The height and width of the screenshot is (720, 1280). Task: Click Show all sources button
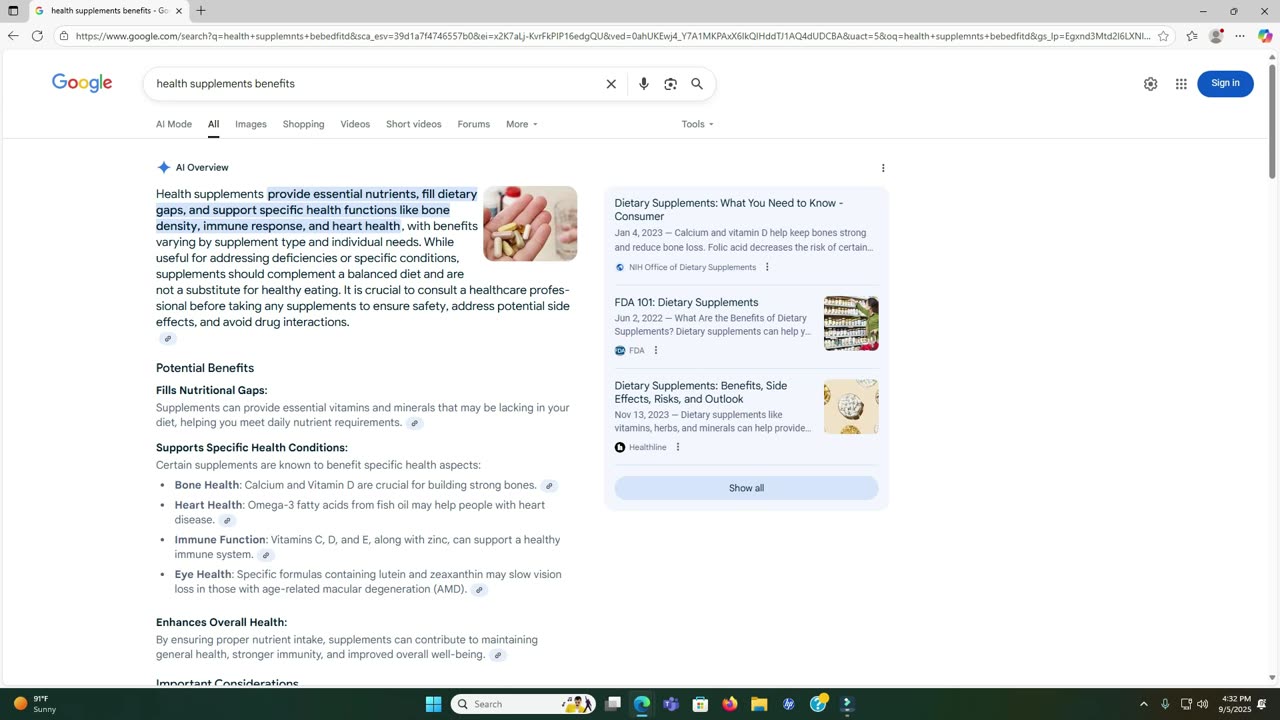[746, 488]
